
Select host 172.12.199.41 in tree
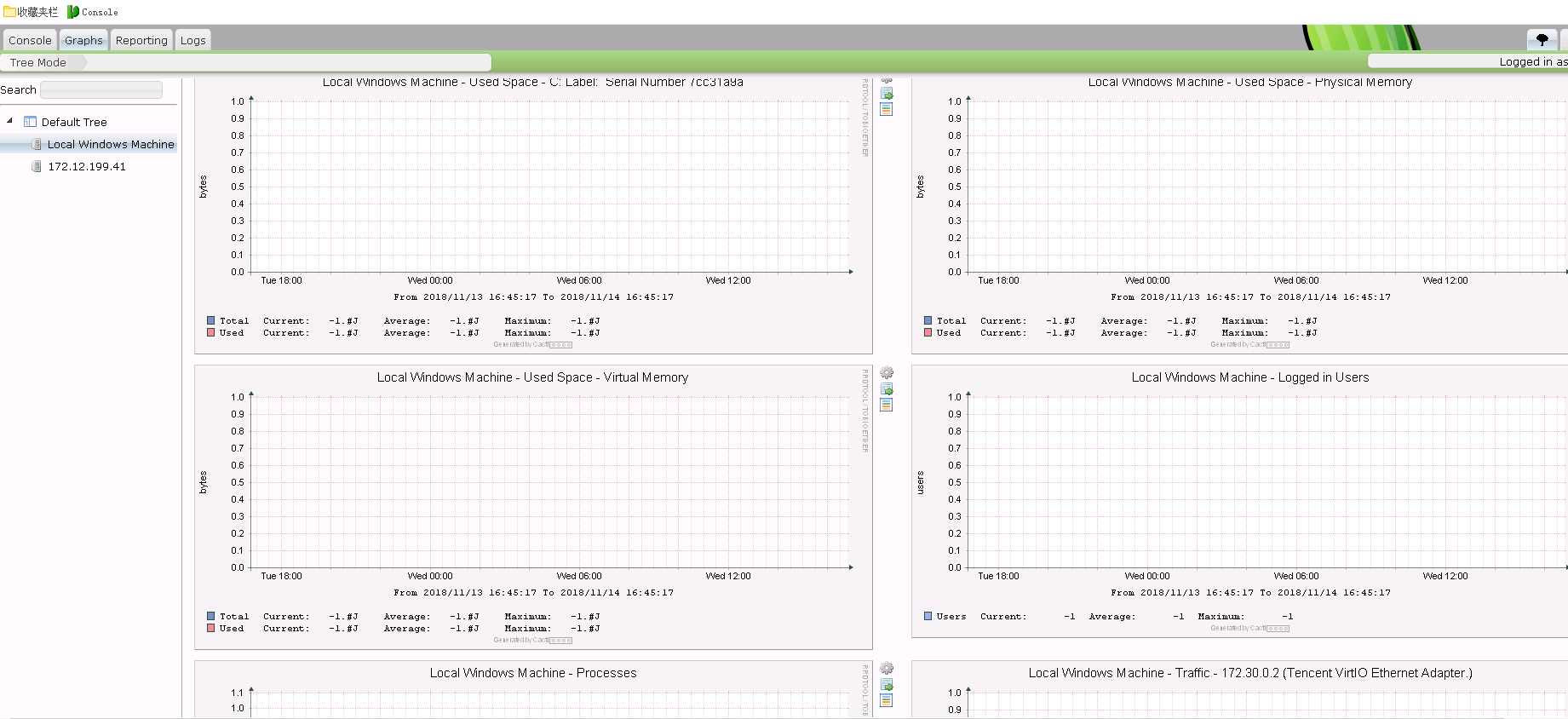coord(87,166)
